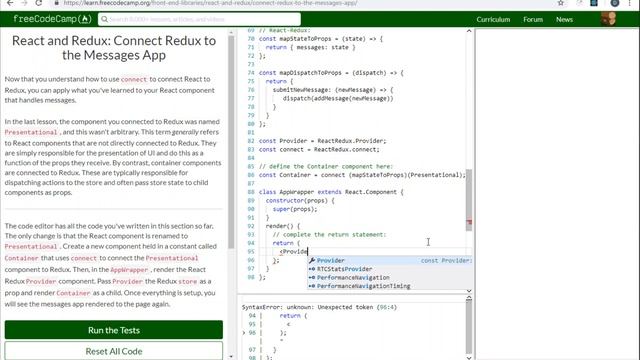Click the user profile avatar

tap(608, 19)
